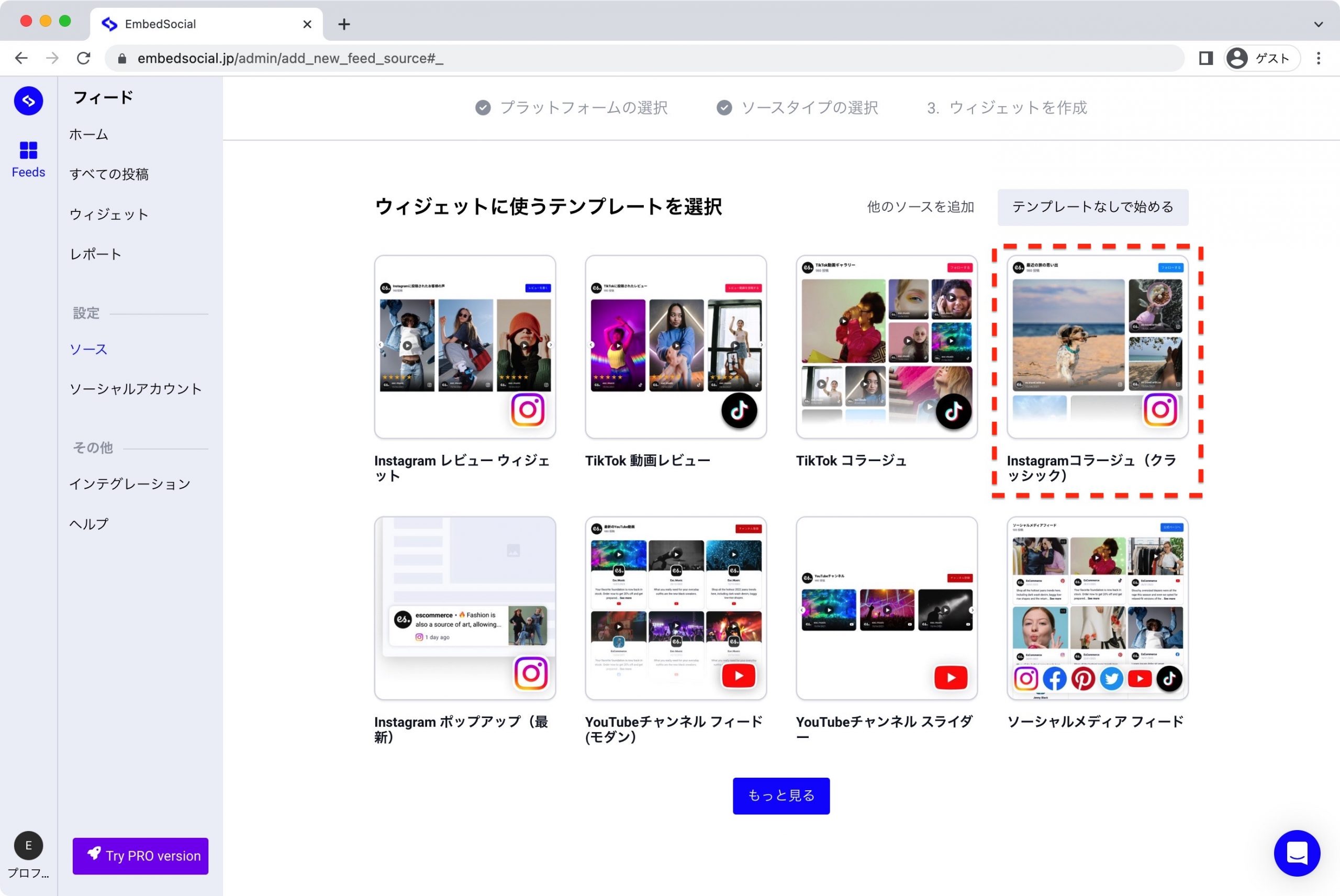The image size is (1340, 896).
Task: Open the ゲスト profile button
Action: (x=1263, y=58)
